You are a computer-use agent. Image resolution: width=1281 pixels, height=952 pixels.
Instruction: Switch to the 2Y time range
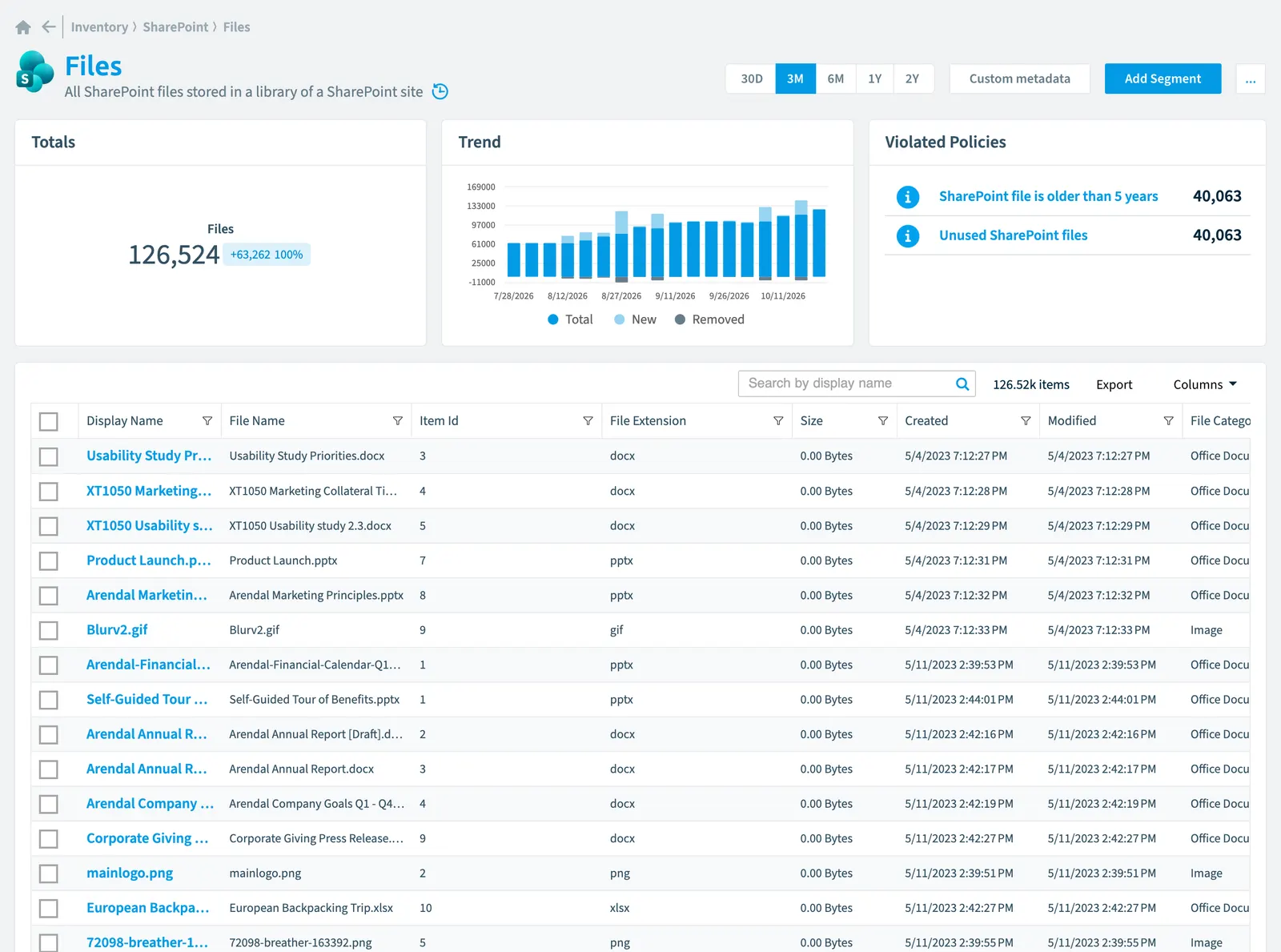pos(913,78)
